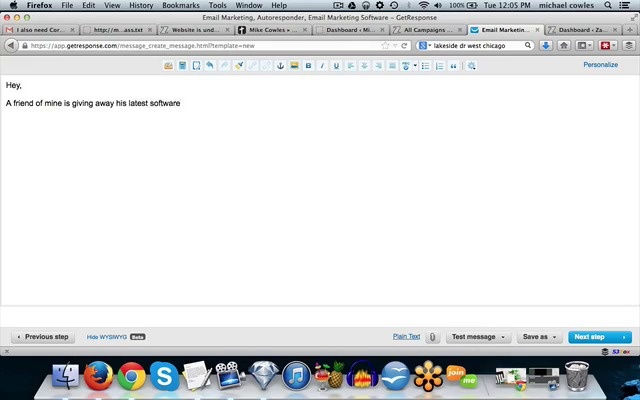Open the search engine selector dropdown
Image resolution: width=640 pixels, height=400 pixels.
(425, 46)
